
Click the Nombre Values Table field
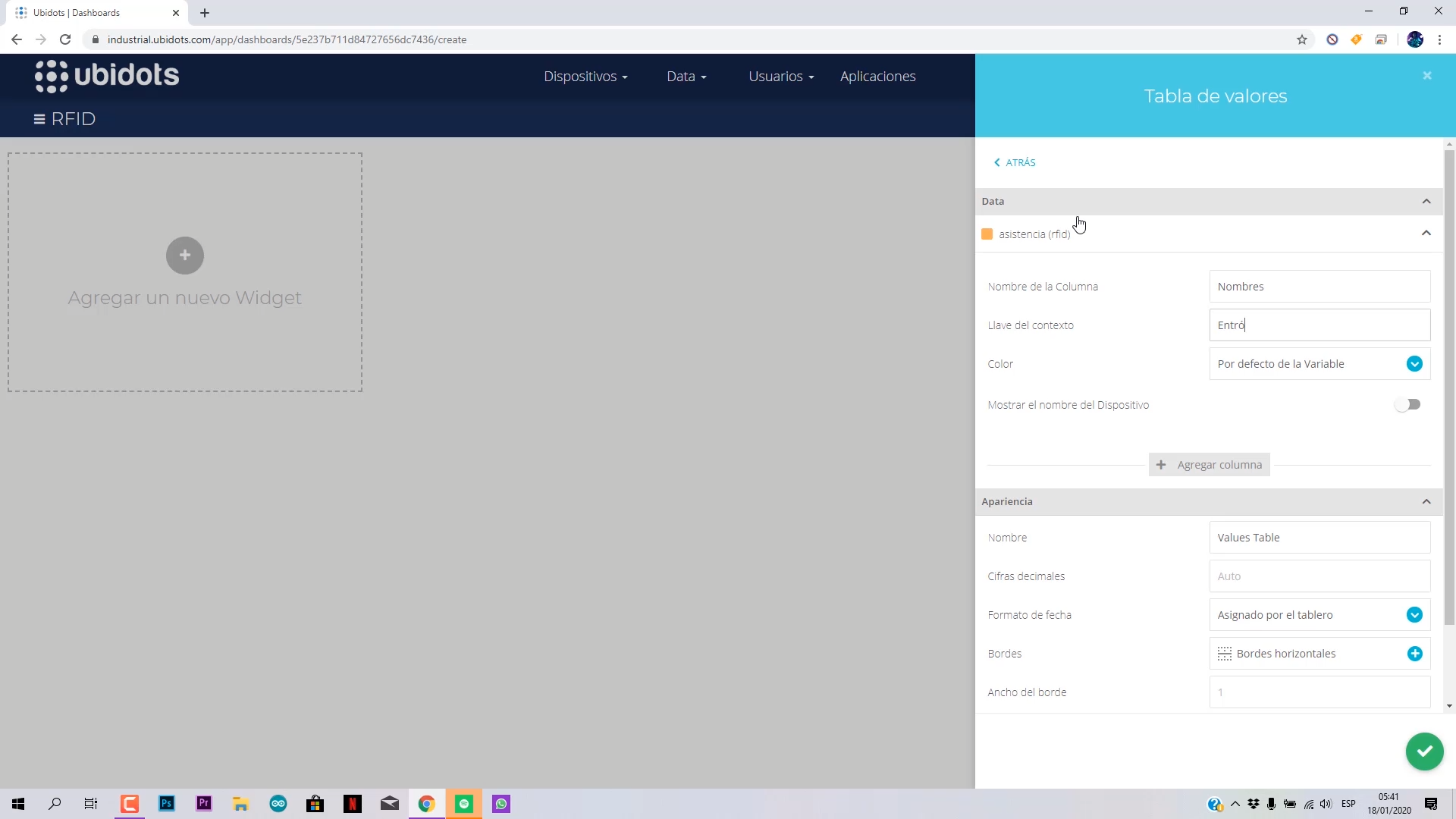(x=1319, y=538)
